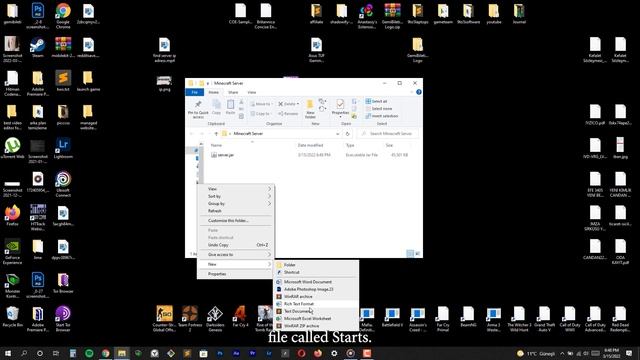Sort by the Name column header
Screen dimensions: 640x360
point(216,145)
